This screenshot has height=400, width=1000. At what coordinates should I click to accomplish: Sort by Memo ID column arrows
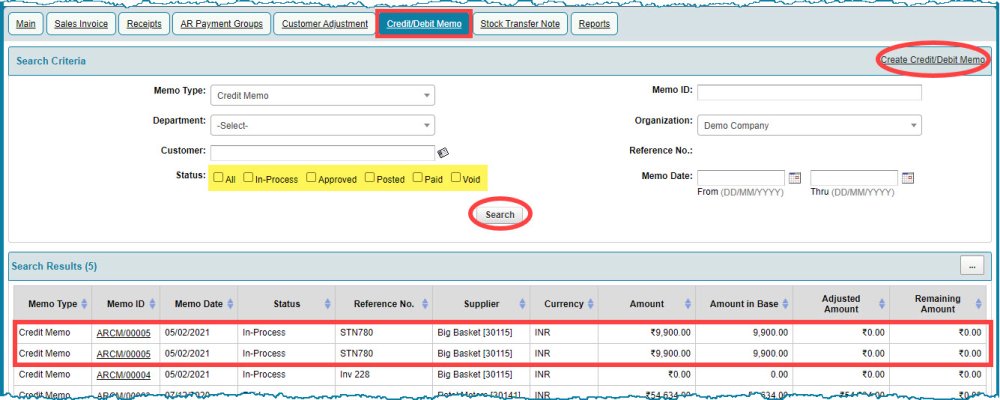(152, 304)
